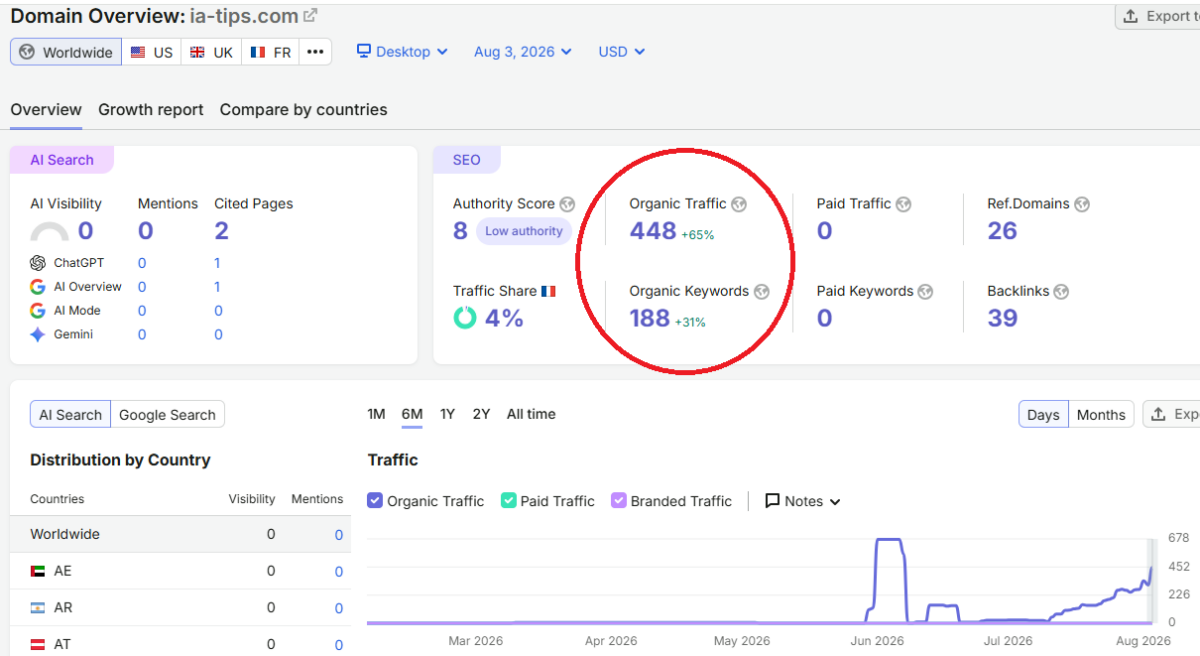
Task: Open the Growth report tab
Action: coord(151,110)
